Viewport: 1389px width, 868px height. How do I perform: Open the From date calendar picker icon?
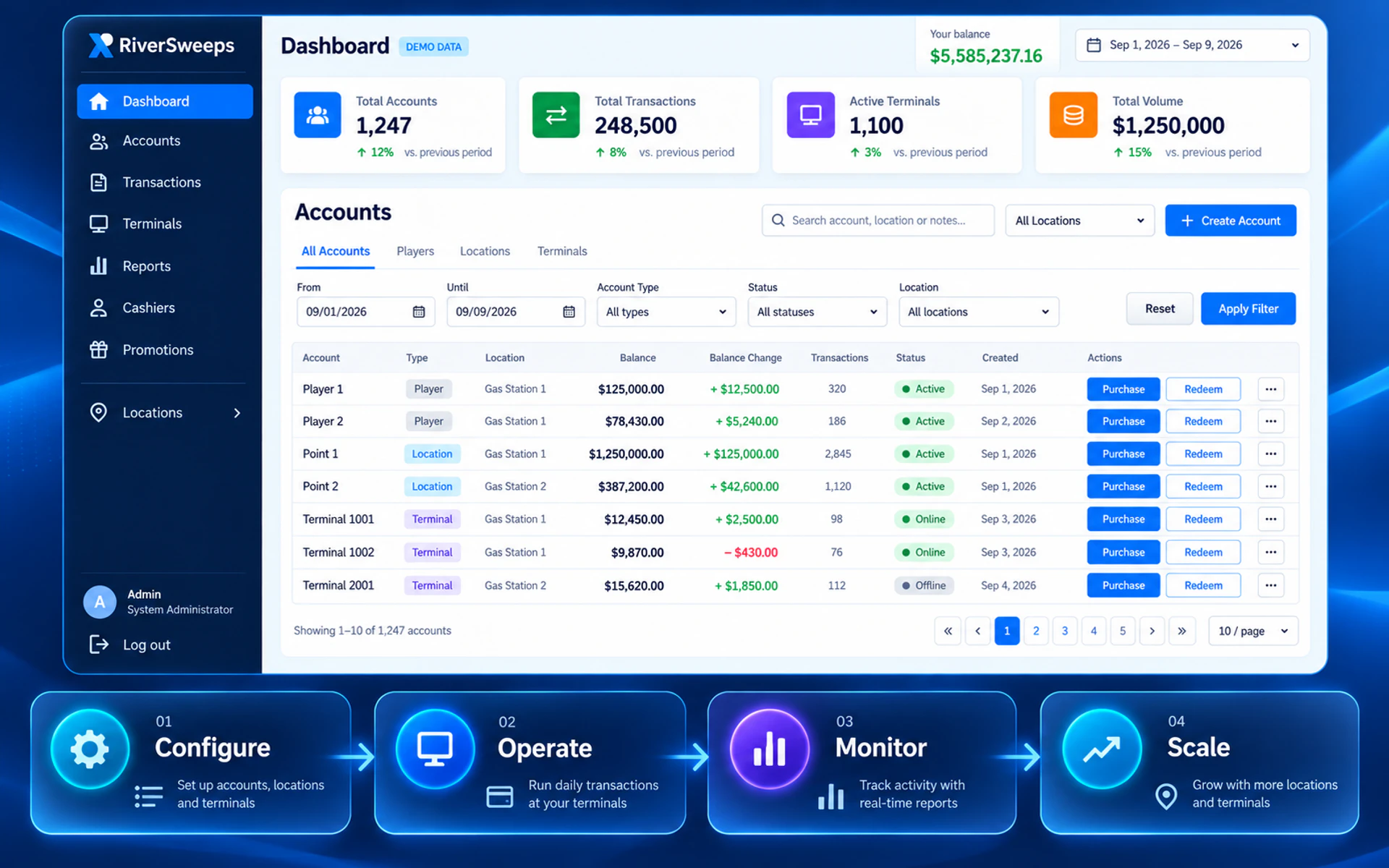click(x=419, y=312)
